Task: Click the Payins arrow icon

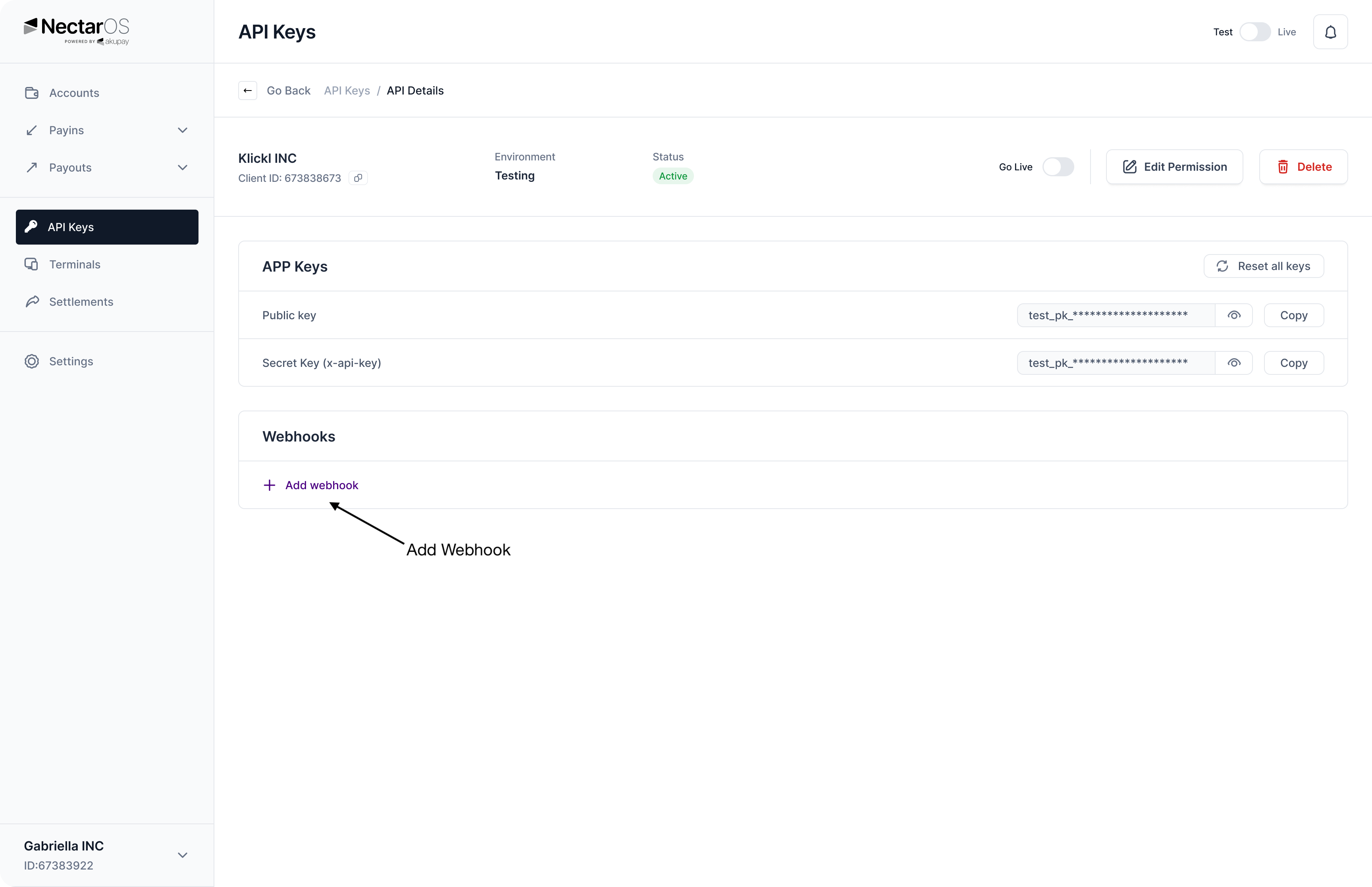Action: [32, 130]
